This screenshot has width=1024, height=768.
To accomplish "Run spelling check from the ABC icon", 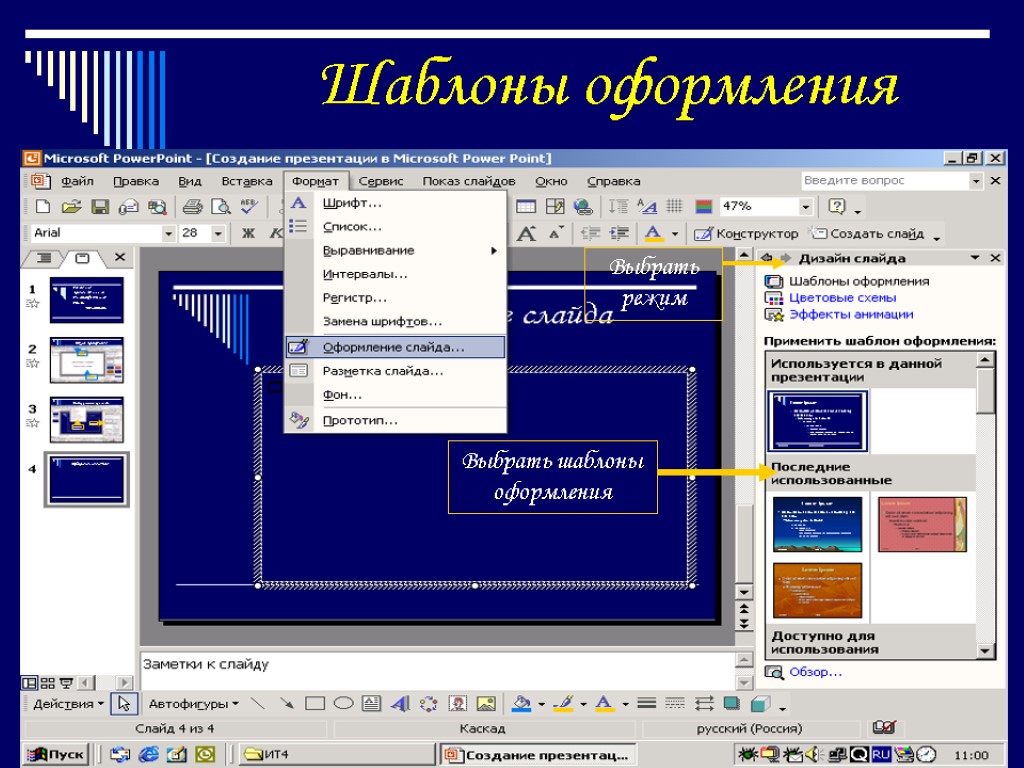I will pos(249,207).
